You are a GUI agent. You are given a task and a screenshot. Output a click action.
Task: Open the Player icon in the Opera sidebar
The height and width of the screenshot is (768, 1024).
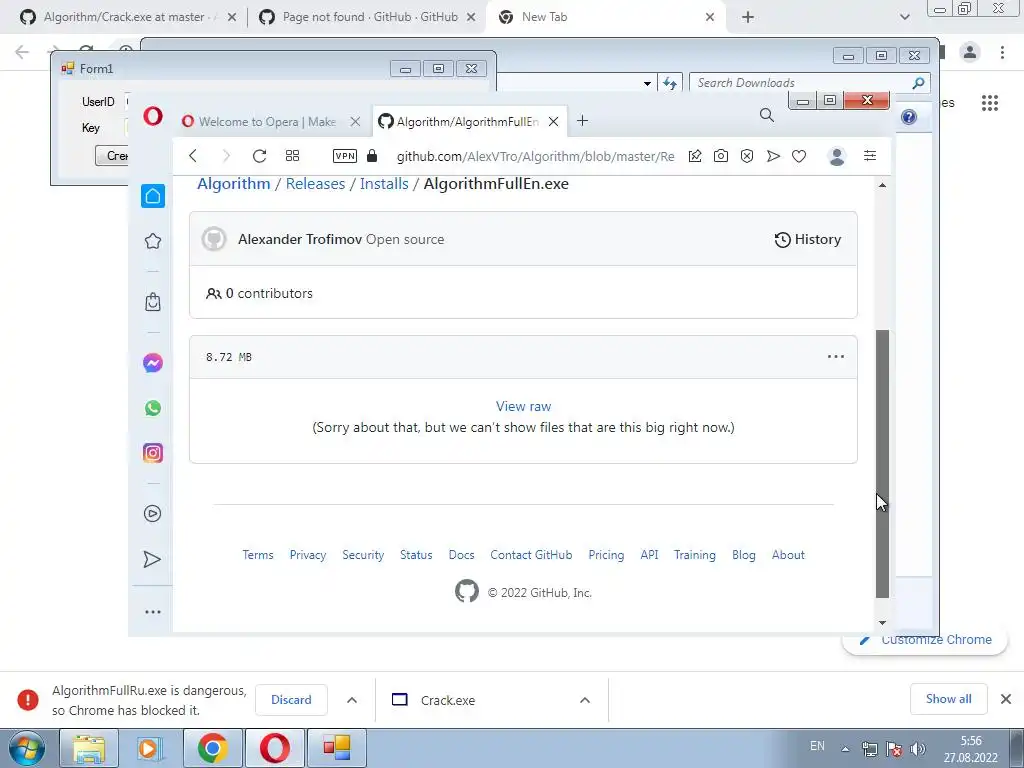tap(153, 514)
